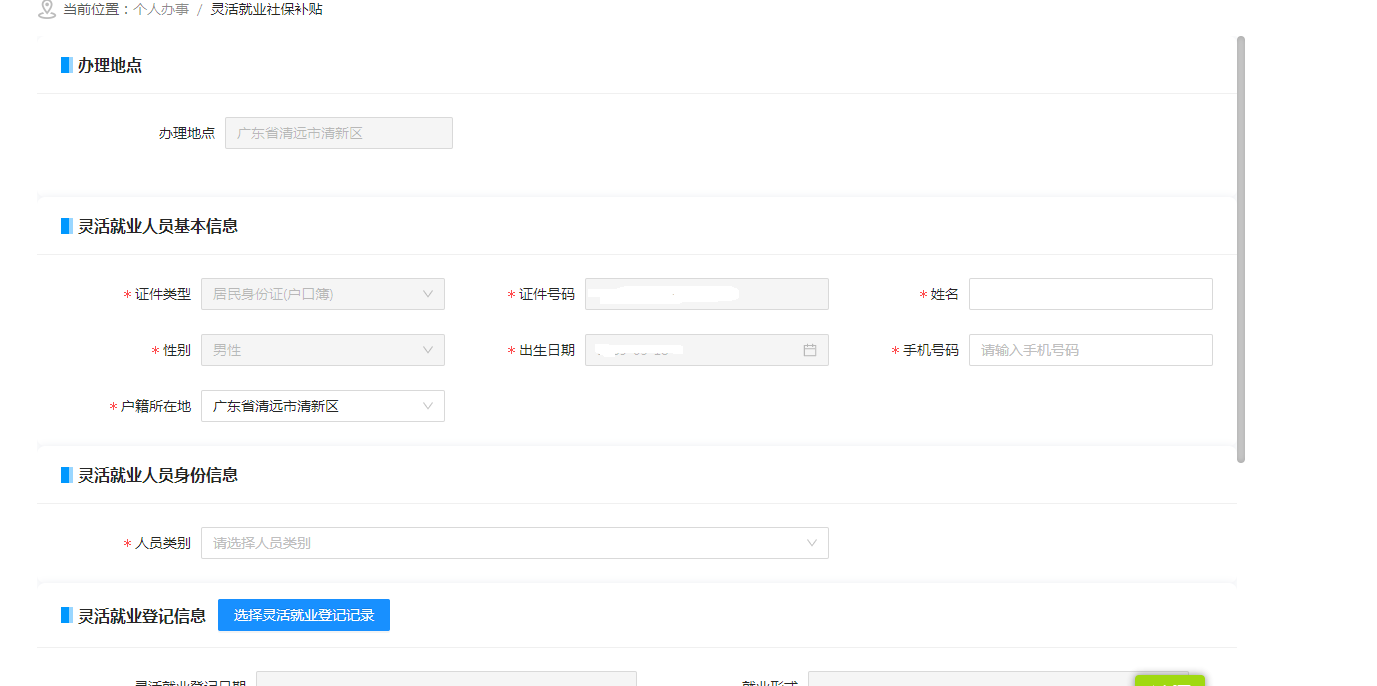This screenshot has width=1377, height=686.
Task: Click the green button at bottom right
Action: (1170, 683)
